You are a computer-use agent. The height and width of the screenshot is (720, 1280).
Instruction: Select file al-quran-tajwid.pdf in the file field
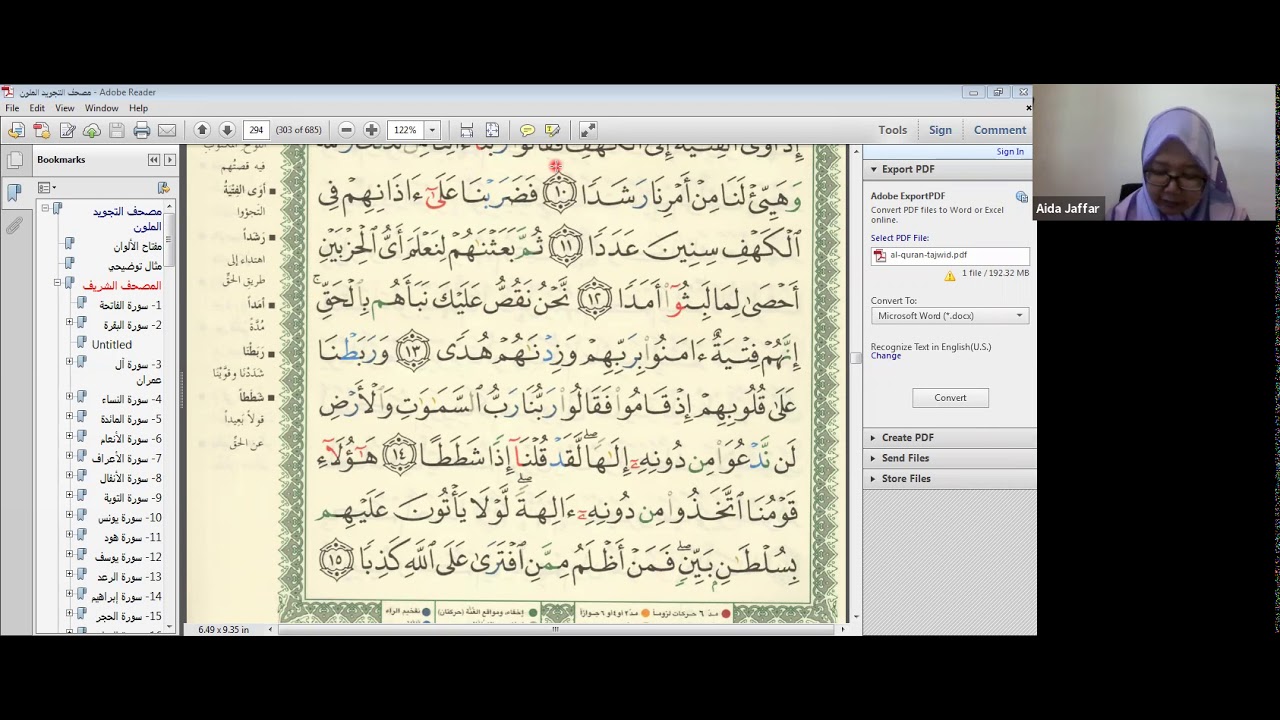pos(949,255)
